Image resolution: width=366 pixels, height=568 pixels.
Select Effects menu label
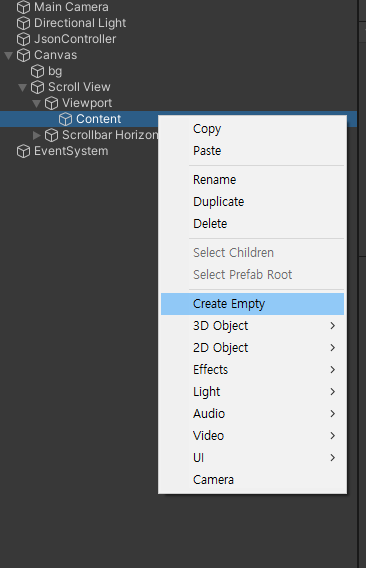(x=211, y=370)
